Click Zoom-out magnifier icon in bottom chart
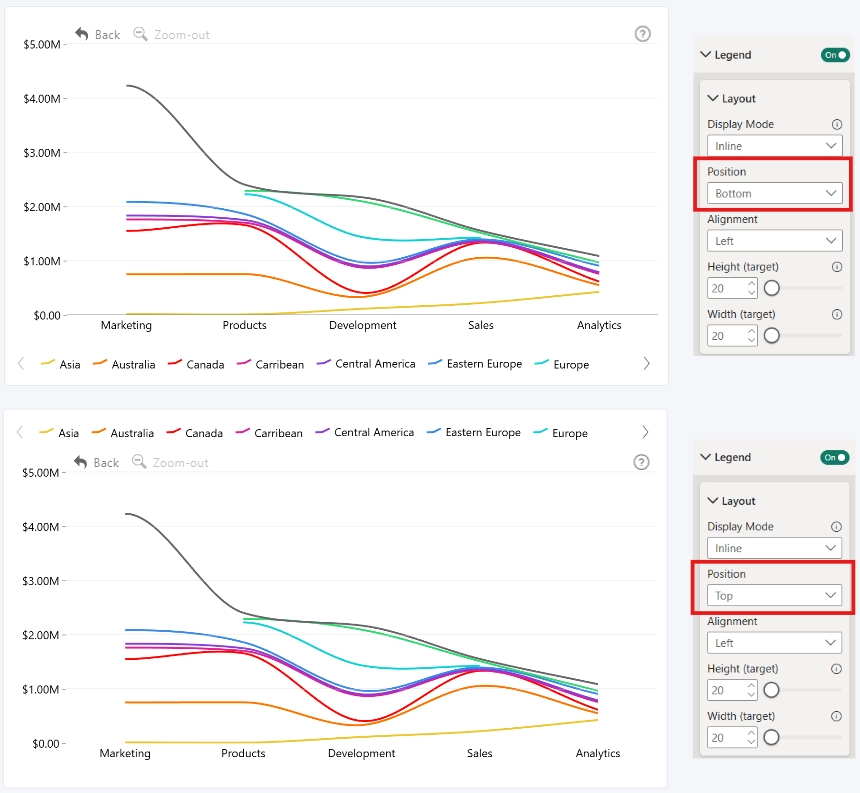The width and height of the screenshot is (860, 793). (139, 462)
